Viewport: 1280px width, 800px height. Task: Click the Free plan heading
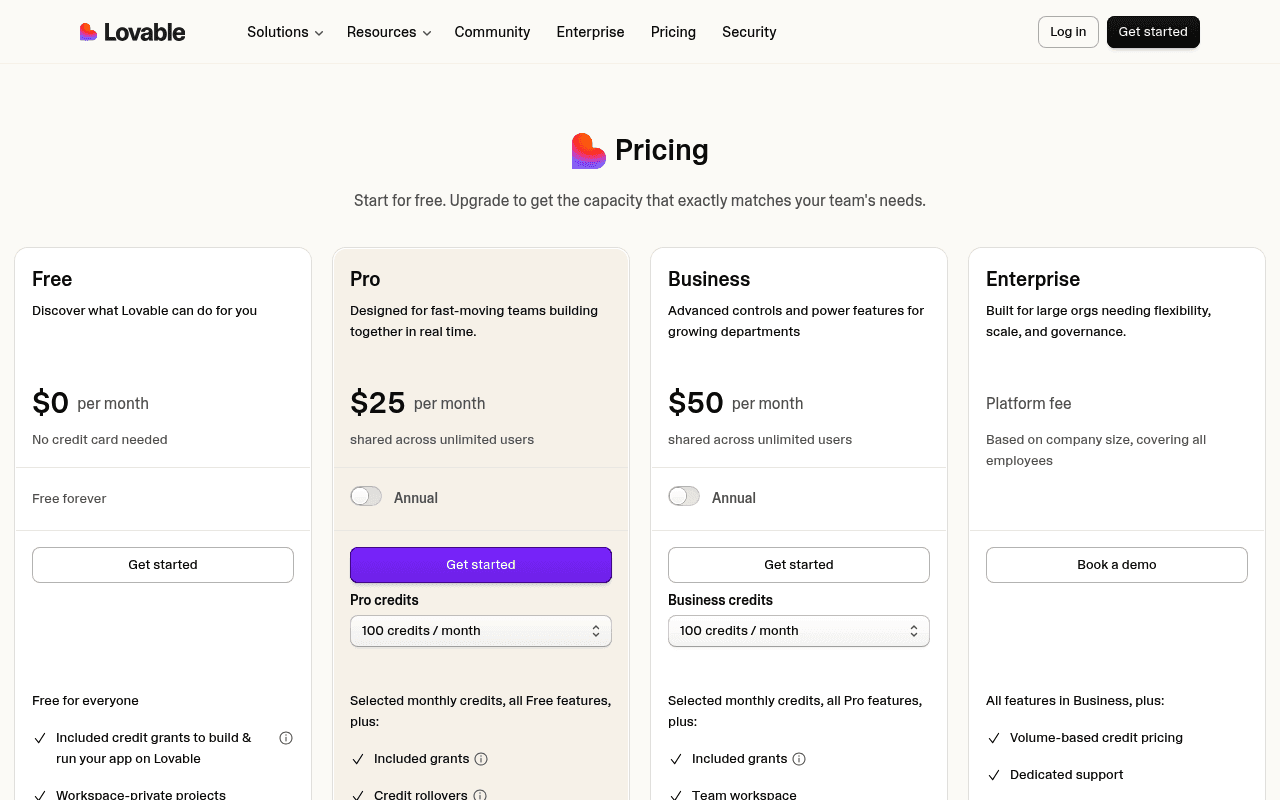coord(52,279)
